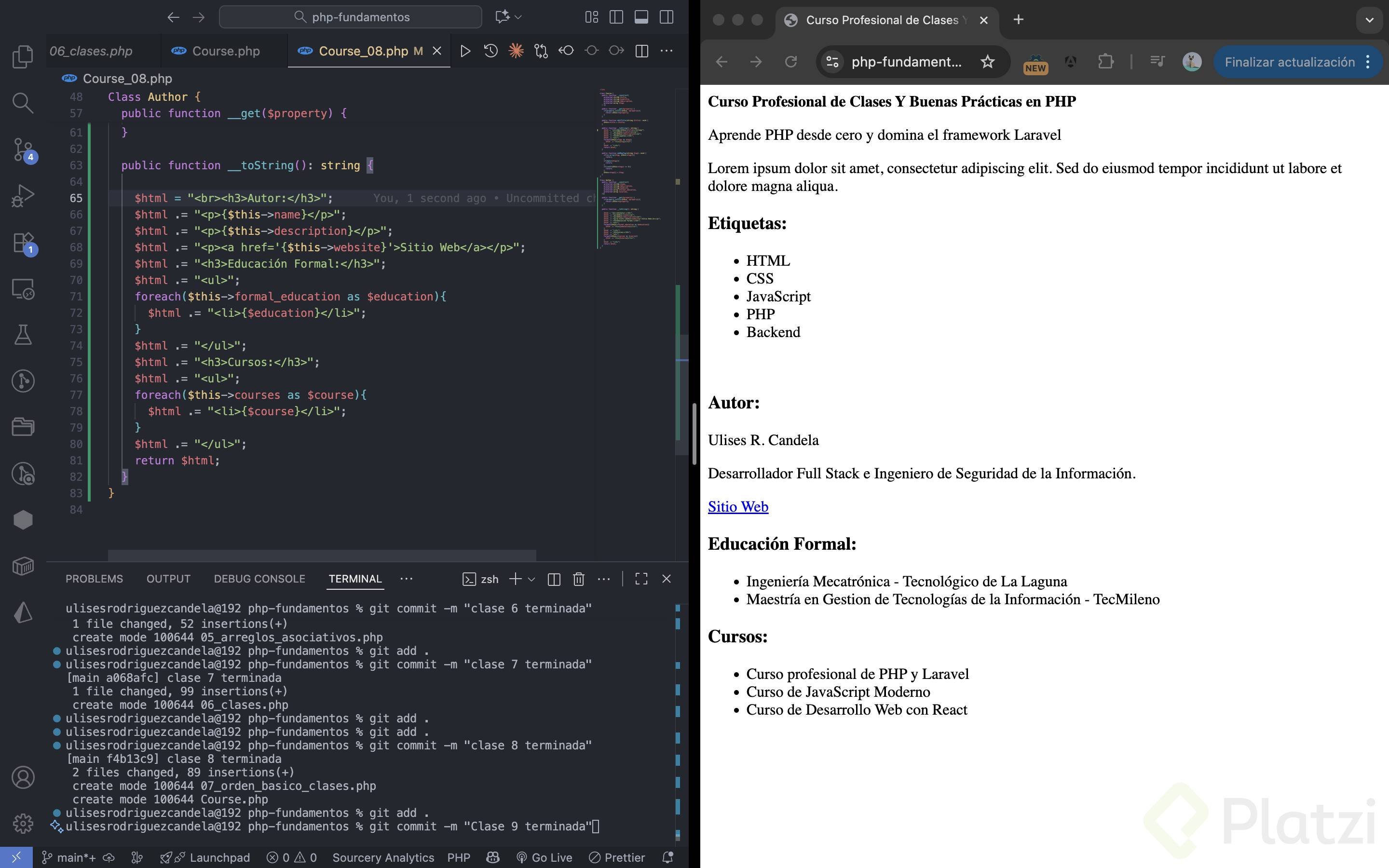Expand the Copilot chat dropdown chevron
This screenshot has height=868, width=1389.
(x=518, y=17)
